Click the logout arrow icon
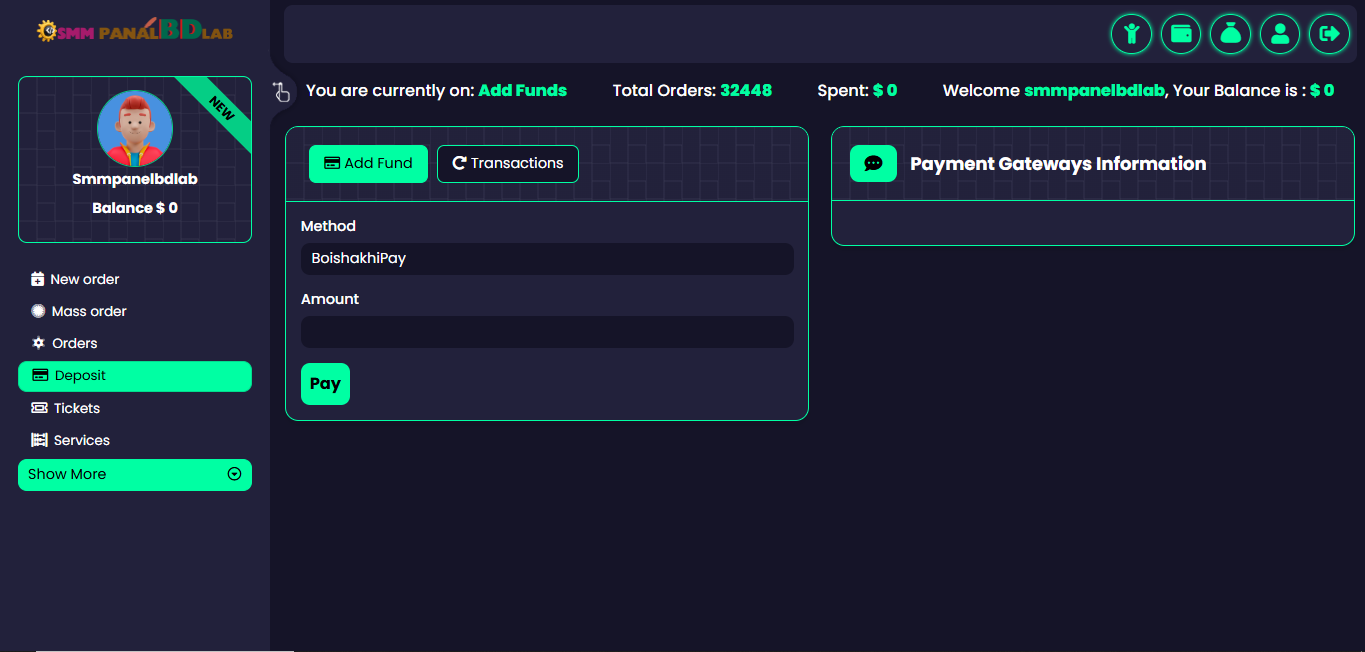 click(1329, 34)
